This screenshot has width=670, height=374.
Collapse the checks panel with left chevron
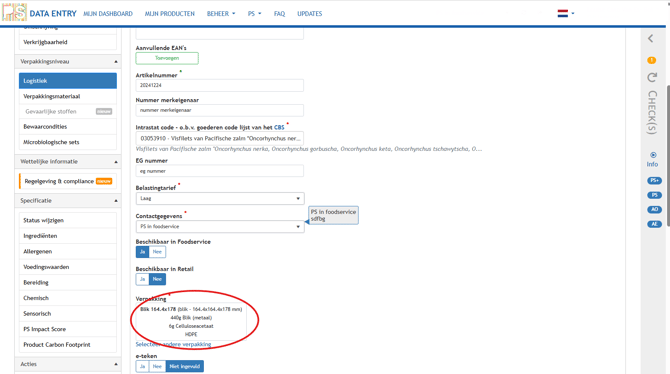pos(650,38)
